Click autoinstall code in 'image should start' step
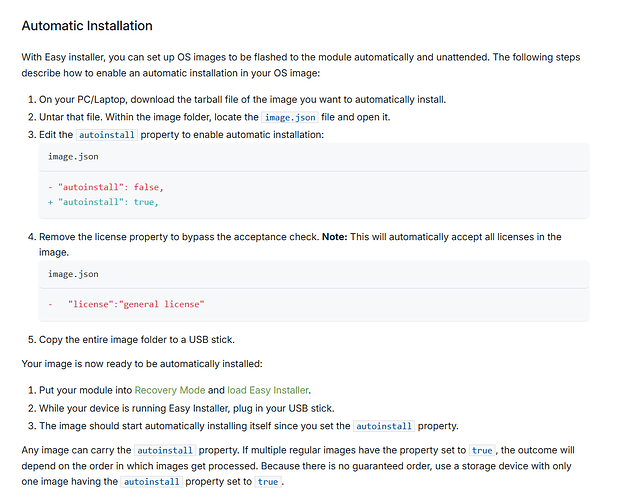This screenshot has width=640, height=499. pyautogui.click(x=385, y=425)
